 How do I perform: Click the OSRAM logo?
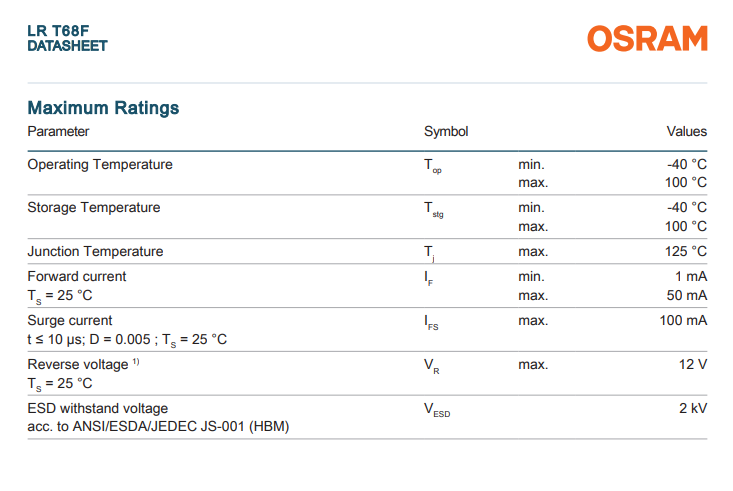tap(647, 39)
